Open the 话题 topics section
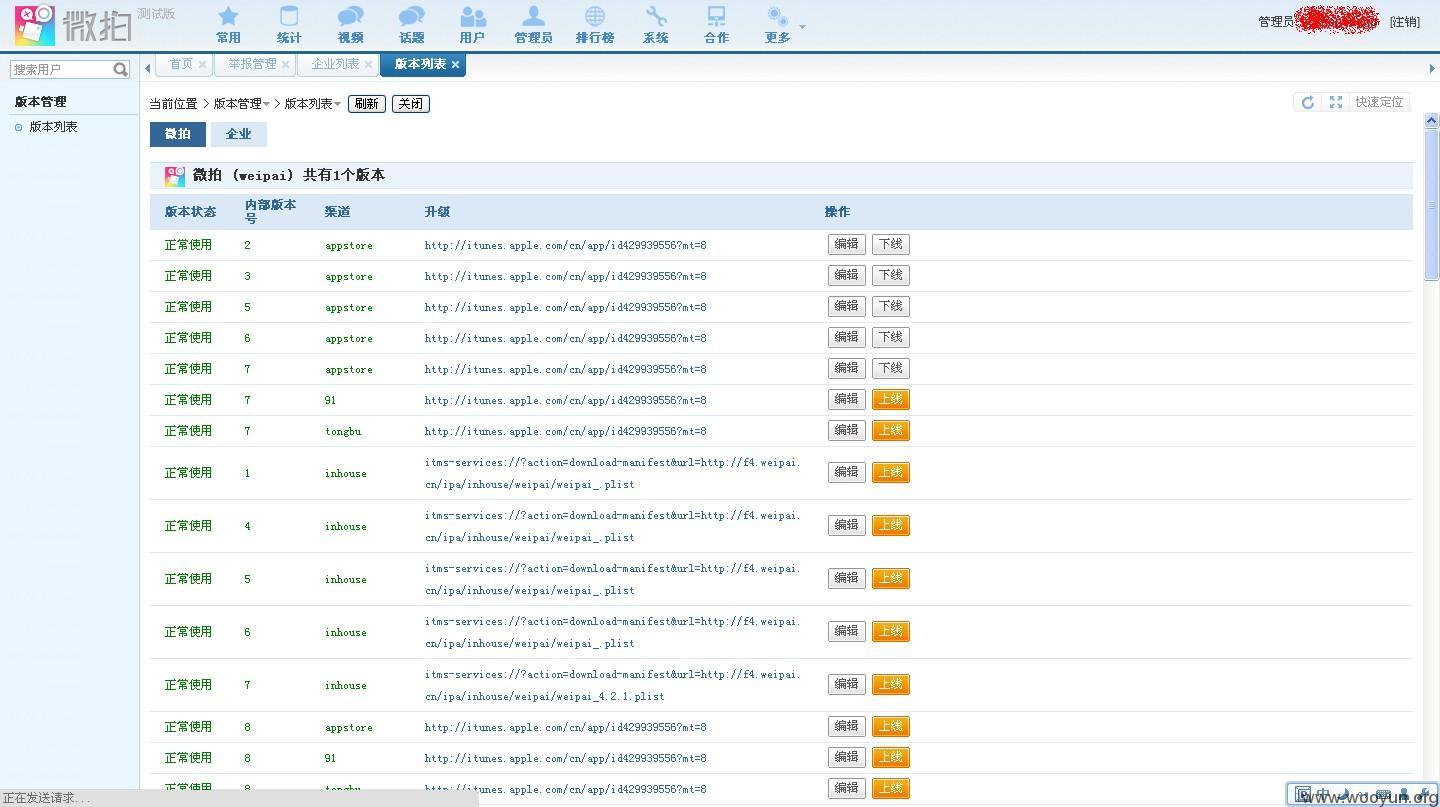1440x807 pixels. point(411,25)
